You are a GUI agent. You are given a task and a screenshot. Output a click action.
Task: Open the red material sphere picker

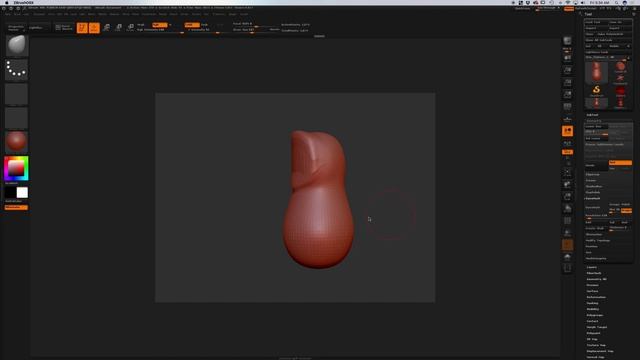point(17,142)
